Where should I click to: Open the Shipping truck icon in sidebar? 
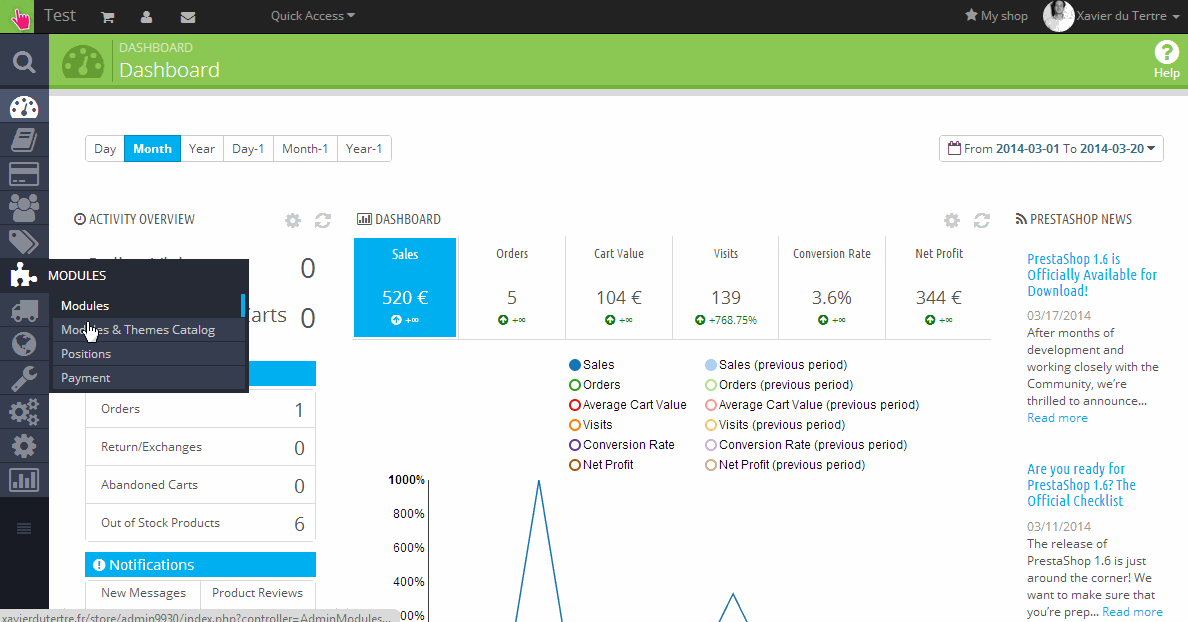point(24,310)
